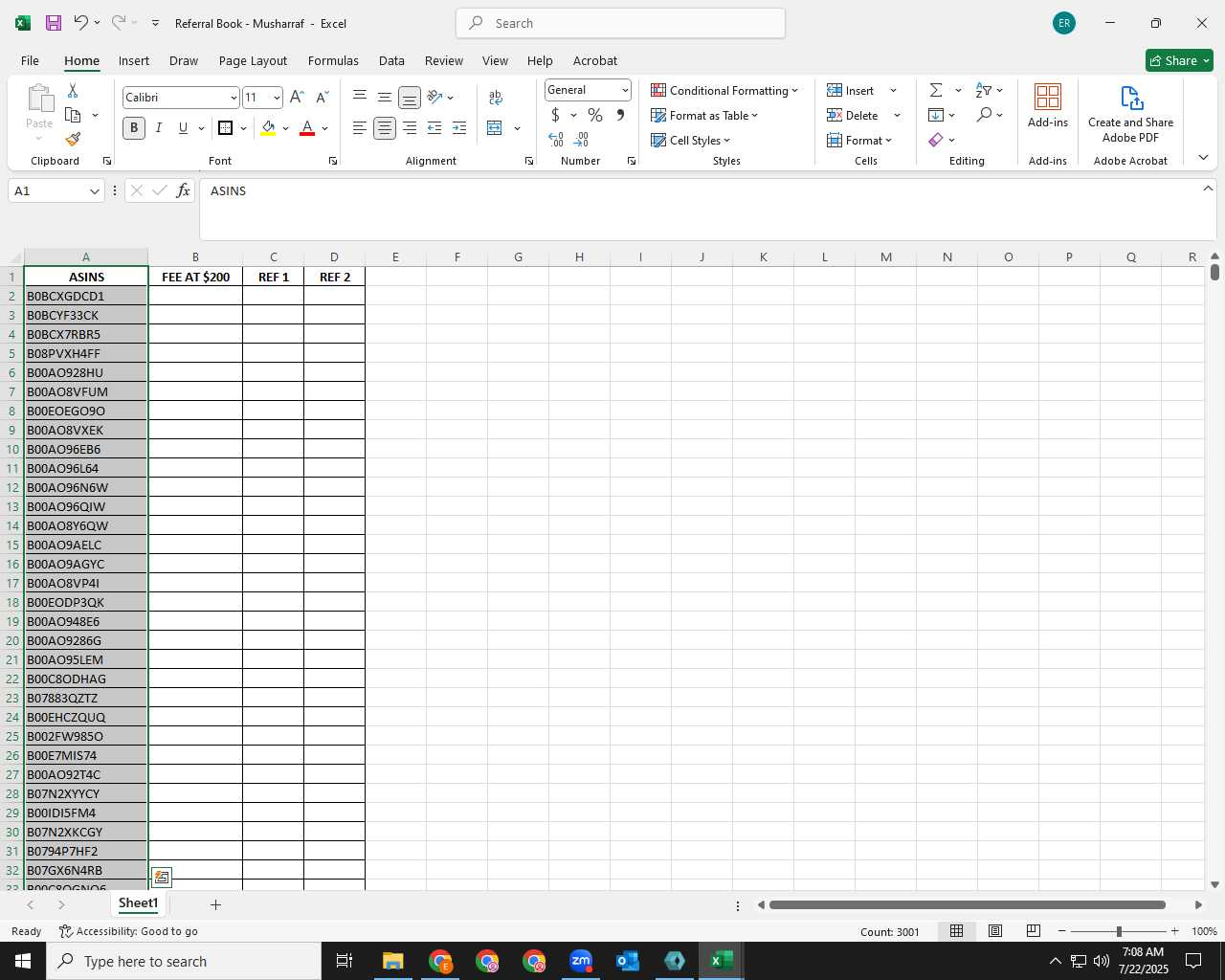1225x980 pixels.
Task: Click the Clear eraser icon
Action: [936, 140]
